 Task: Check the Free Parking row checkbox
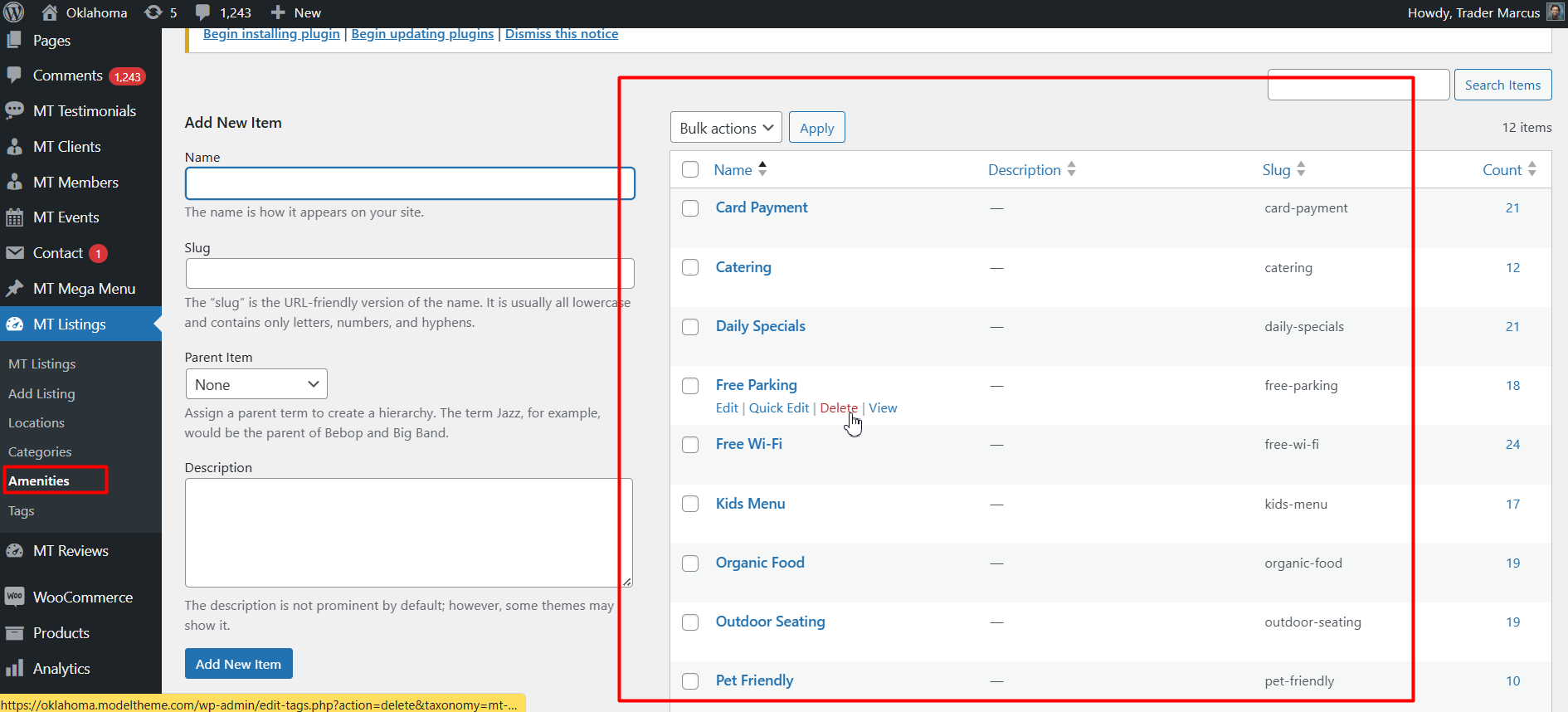(690, 386)
